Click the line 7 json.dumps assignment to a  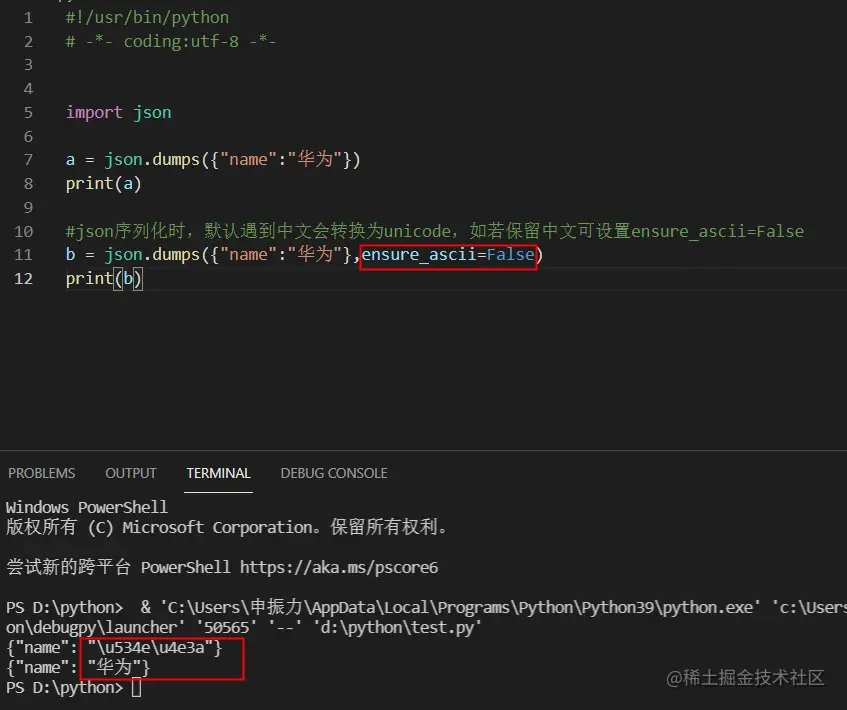pos(213,160)
